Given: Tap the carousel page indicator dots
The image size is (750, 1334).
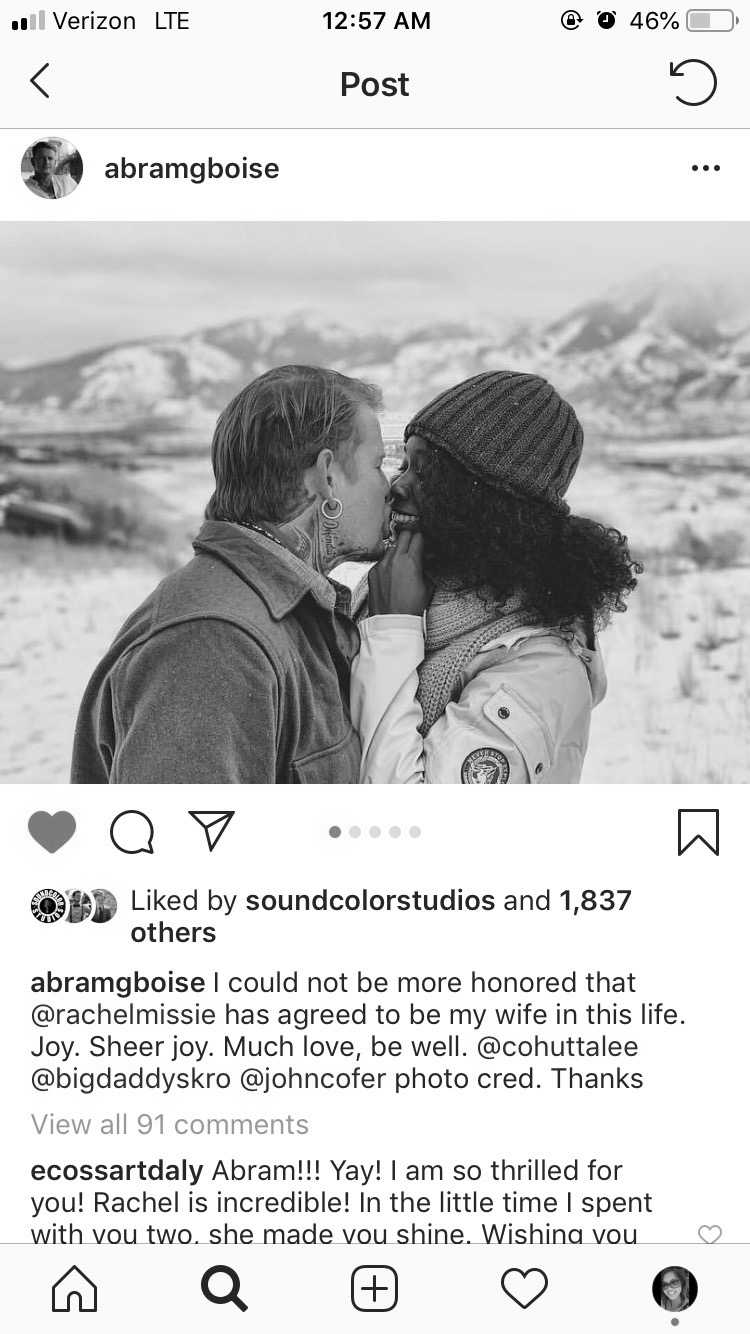Looking at the screenshot, I should tap(375, 831).
